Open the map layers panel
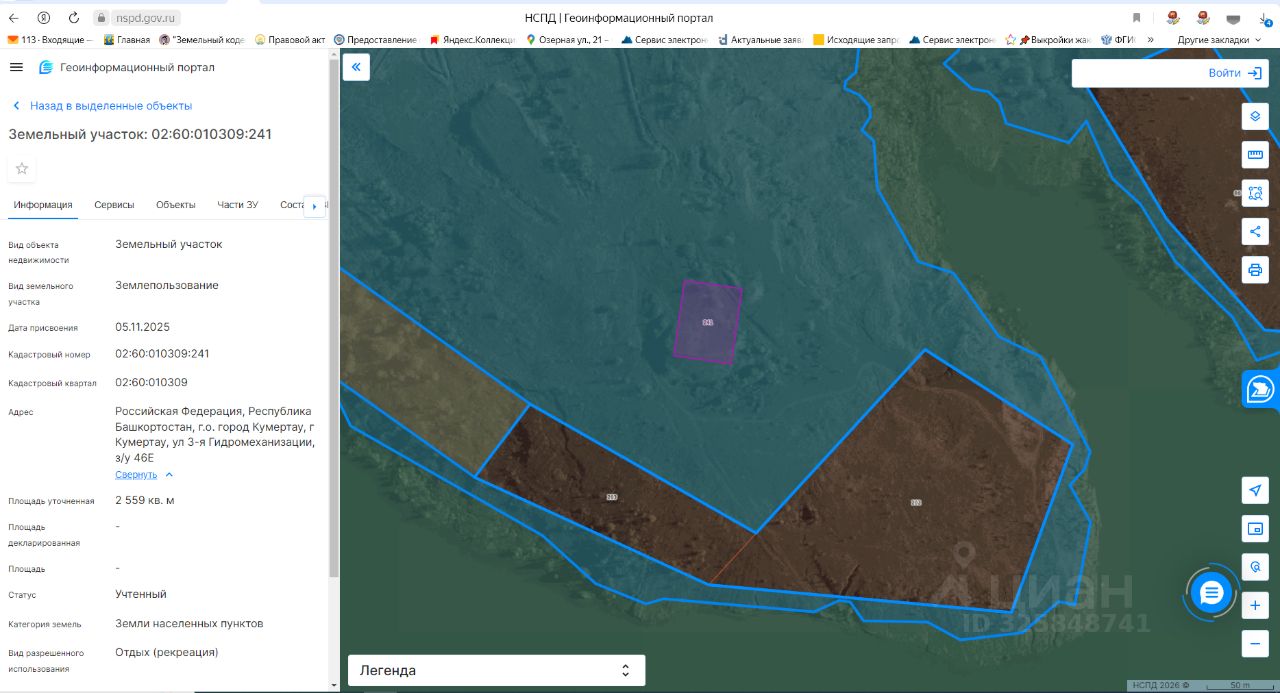The image size is (1280, 693). click(1255, 116)
